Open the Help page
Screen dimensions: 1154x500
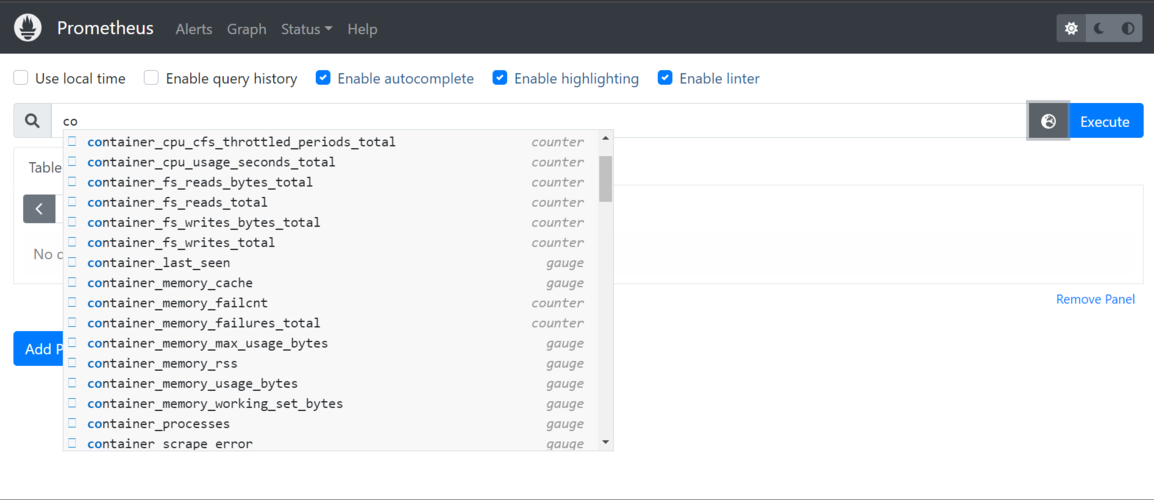362,29
